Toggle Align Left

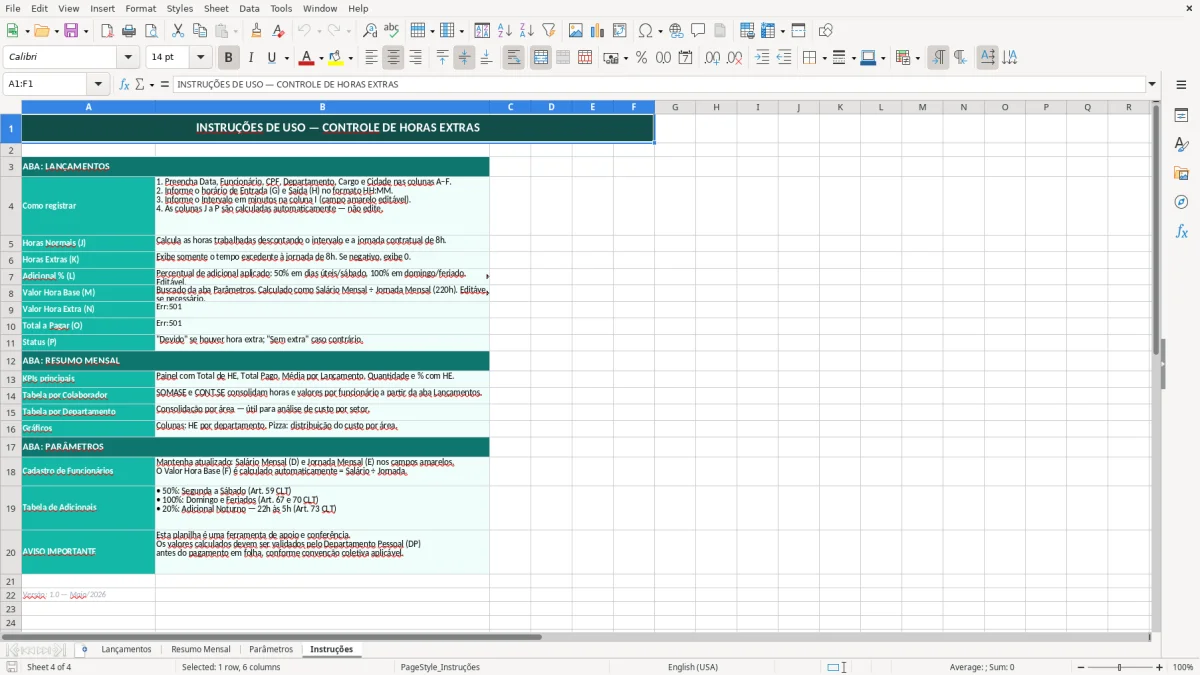[x=371, y=58]
